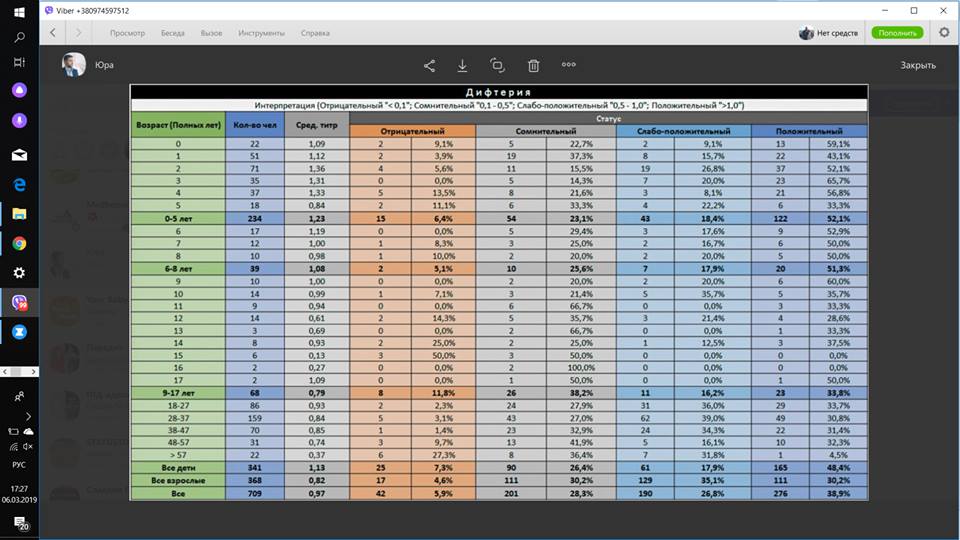Open the Просмотр menu
The image size is (960, 540).
coord(127,33)
